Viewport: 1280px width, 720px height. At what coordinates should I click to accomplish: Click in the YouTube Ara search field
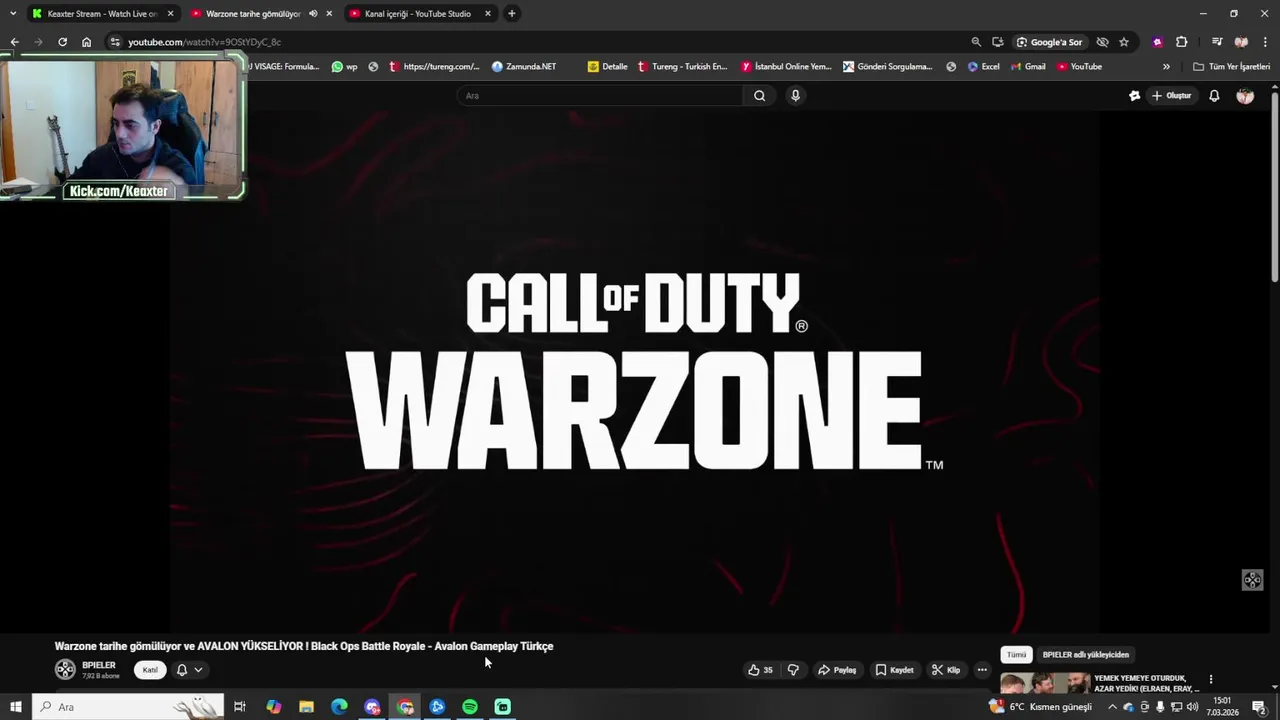click(600, 96)
